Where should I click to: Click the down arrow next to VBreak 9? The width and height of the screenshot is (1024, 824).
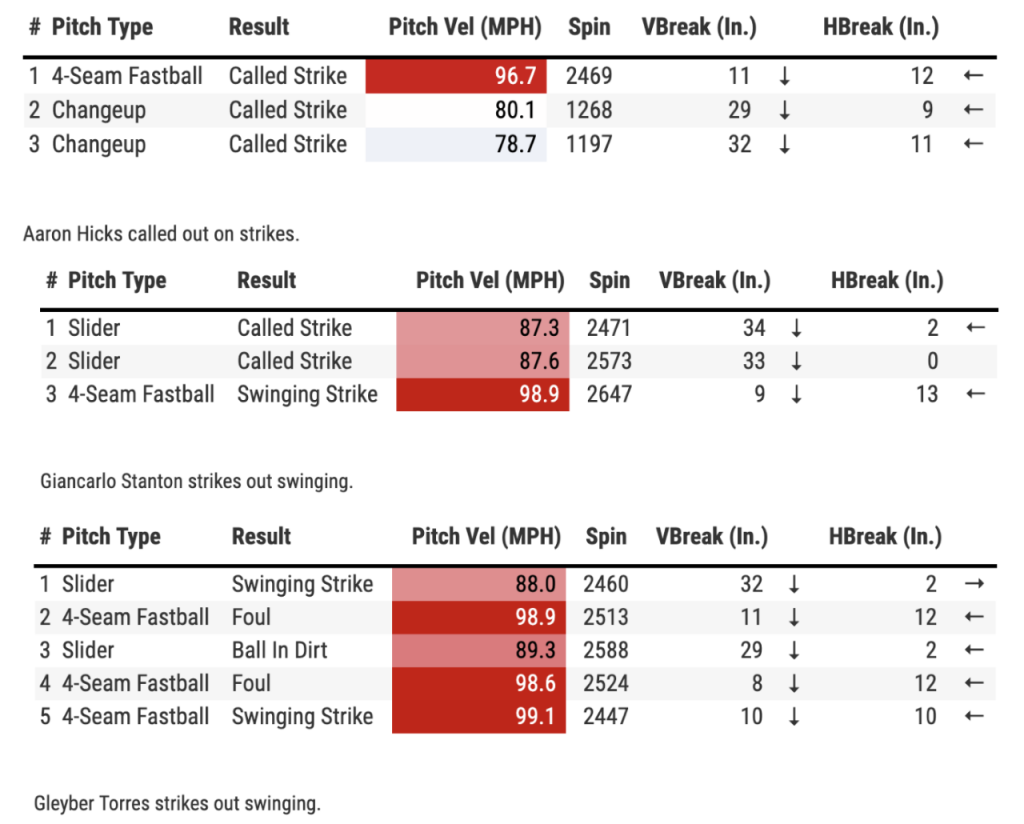tap(796, 394)
